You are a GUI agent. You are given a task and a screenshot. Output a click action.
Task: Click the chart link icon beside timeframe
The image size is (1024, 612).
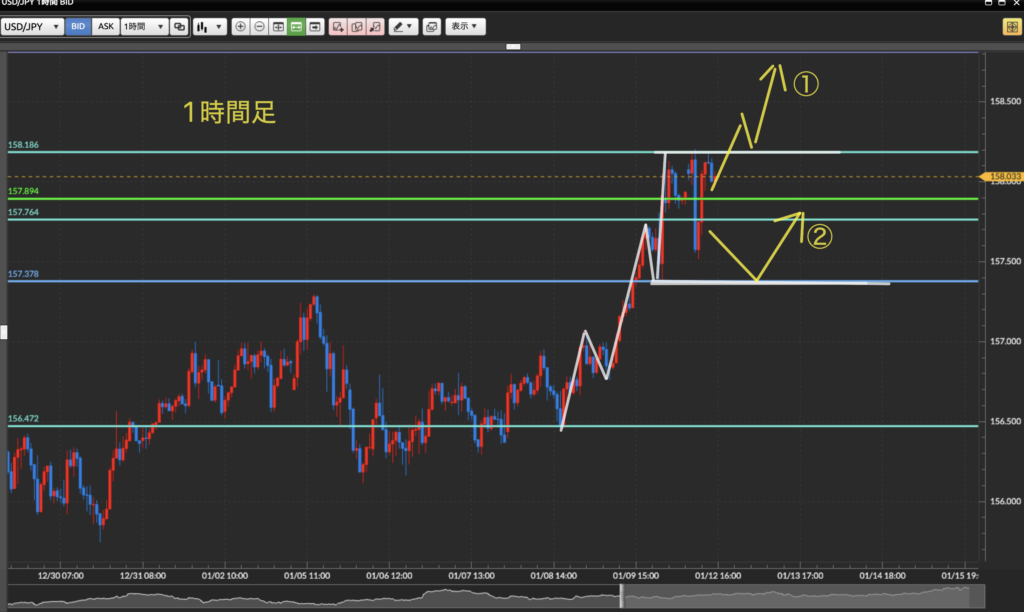point(179,27)
